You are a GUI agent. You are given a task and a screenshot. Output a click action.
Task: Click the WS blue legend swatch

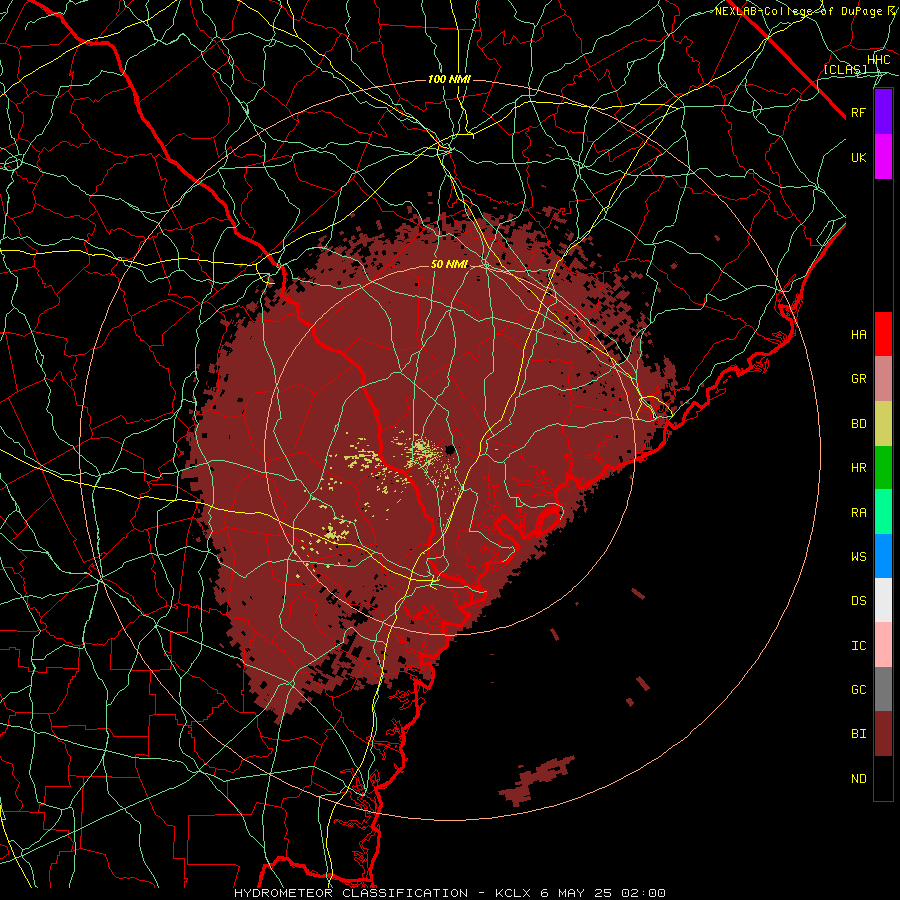[x=883, y=556]
